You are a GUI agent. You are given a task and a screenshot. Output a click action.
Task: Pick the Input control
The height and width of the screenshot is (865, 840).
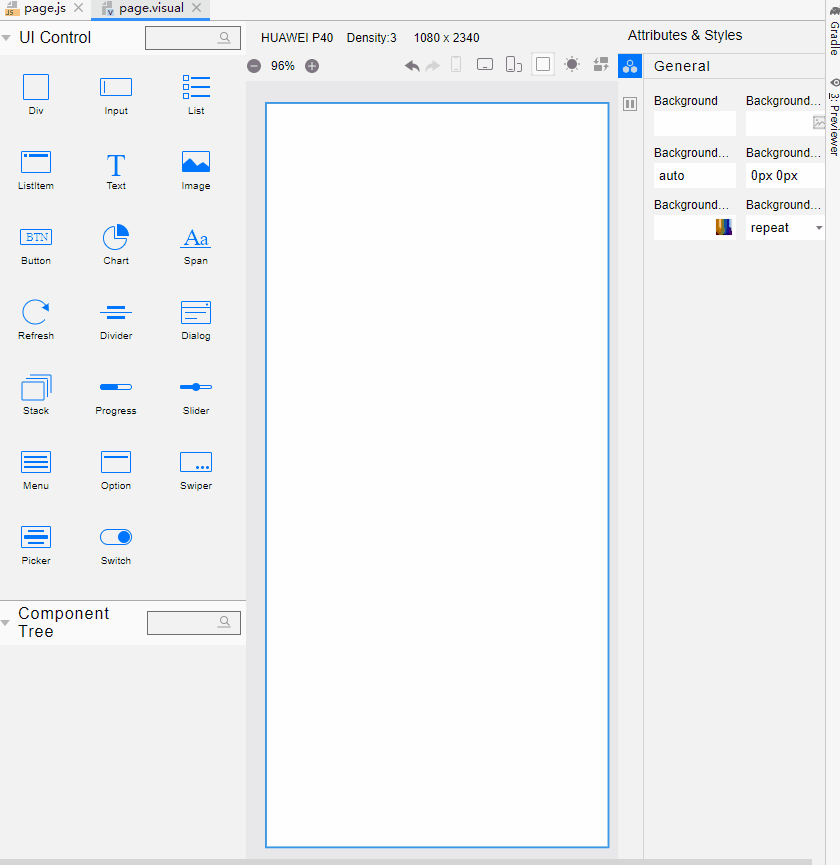tap(116, 94)
